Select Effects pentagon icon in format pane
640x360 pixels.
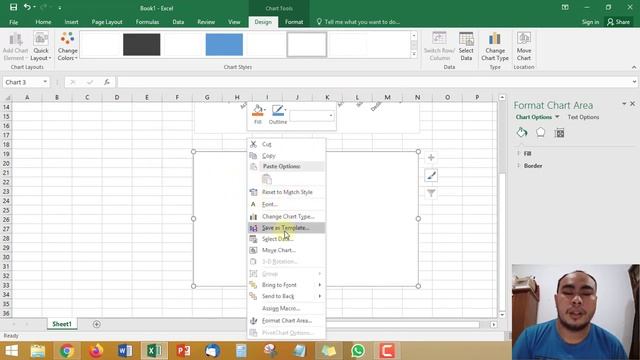click(x=540, y=133)
